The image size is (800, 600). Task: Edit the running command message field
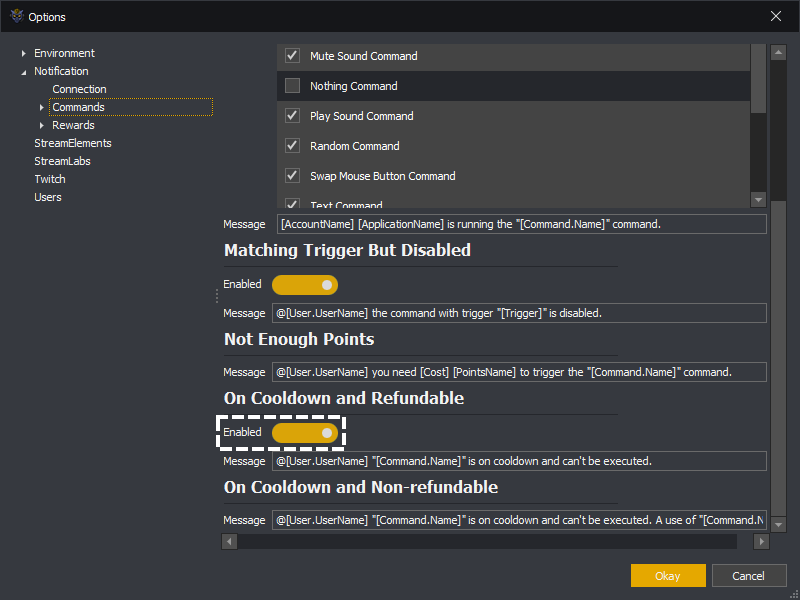click(521, 224)
